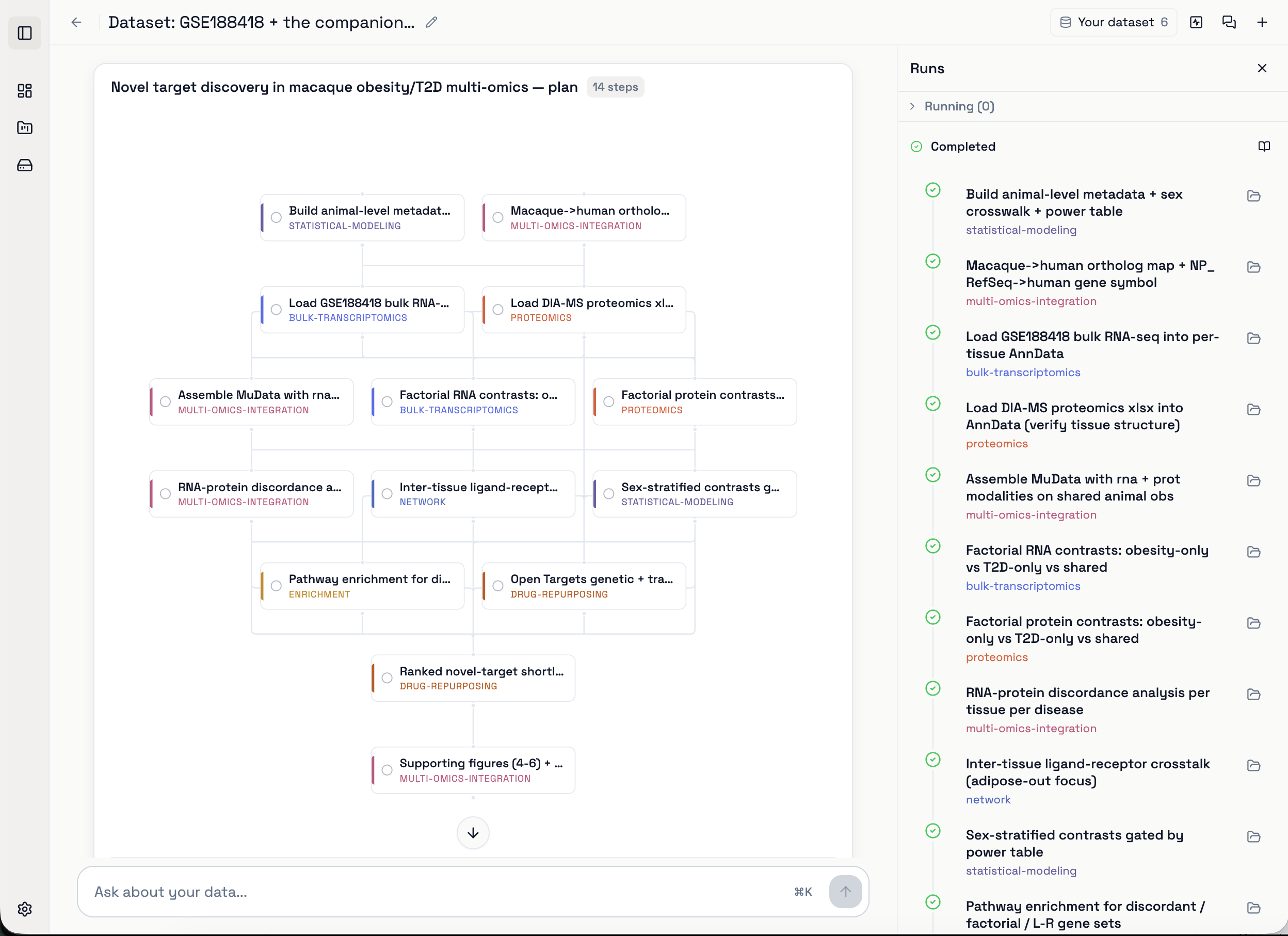Viewport: 1288px width, 936px height.
Task: Click the 14 steps badge
Action: (x=615, y=87)
